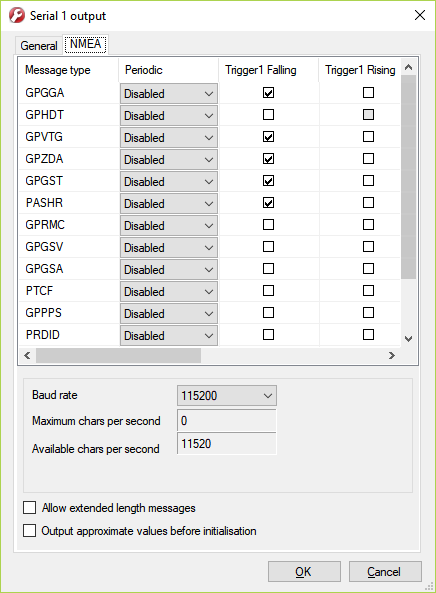Click the horizontal scrollbar thumb
Viewport: 436px width, 593px height.
coord(118,355)
